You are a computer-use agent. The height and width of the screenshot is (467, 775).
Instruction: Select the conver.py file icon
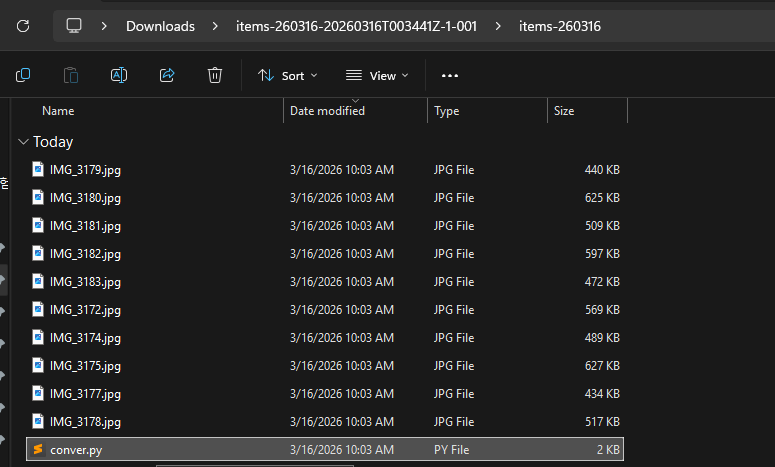click(38, 450)
